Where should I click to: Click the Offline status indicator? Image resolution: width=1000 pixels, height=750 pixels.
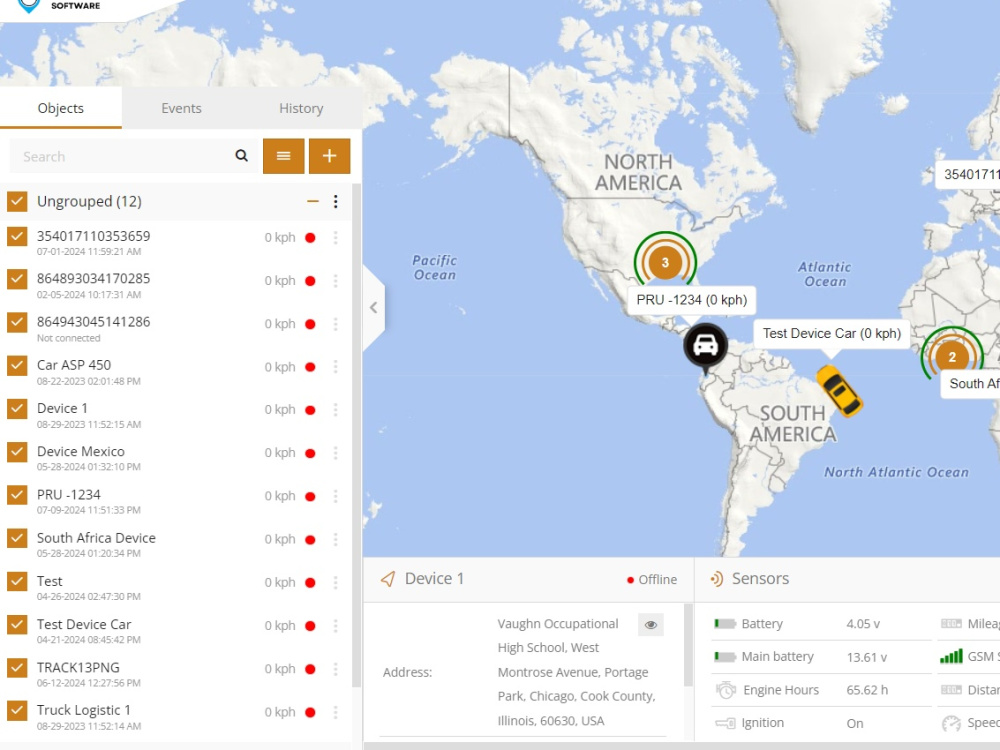pos(652,580)
